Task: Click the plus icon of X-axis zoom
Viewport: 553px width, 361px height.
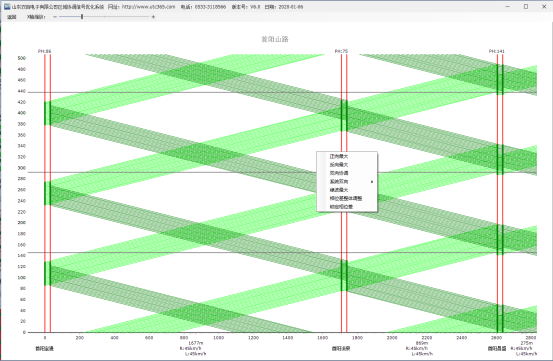Action: click(153, 17)
